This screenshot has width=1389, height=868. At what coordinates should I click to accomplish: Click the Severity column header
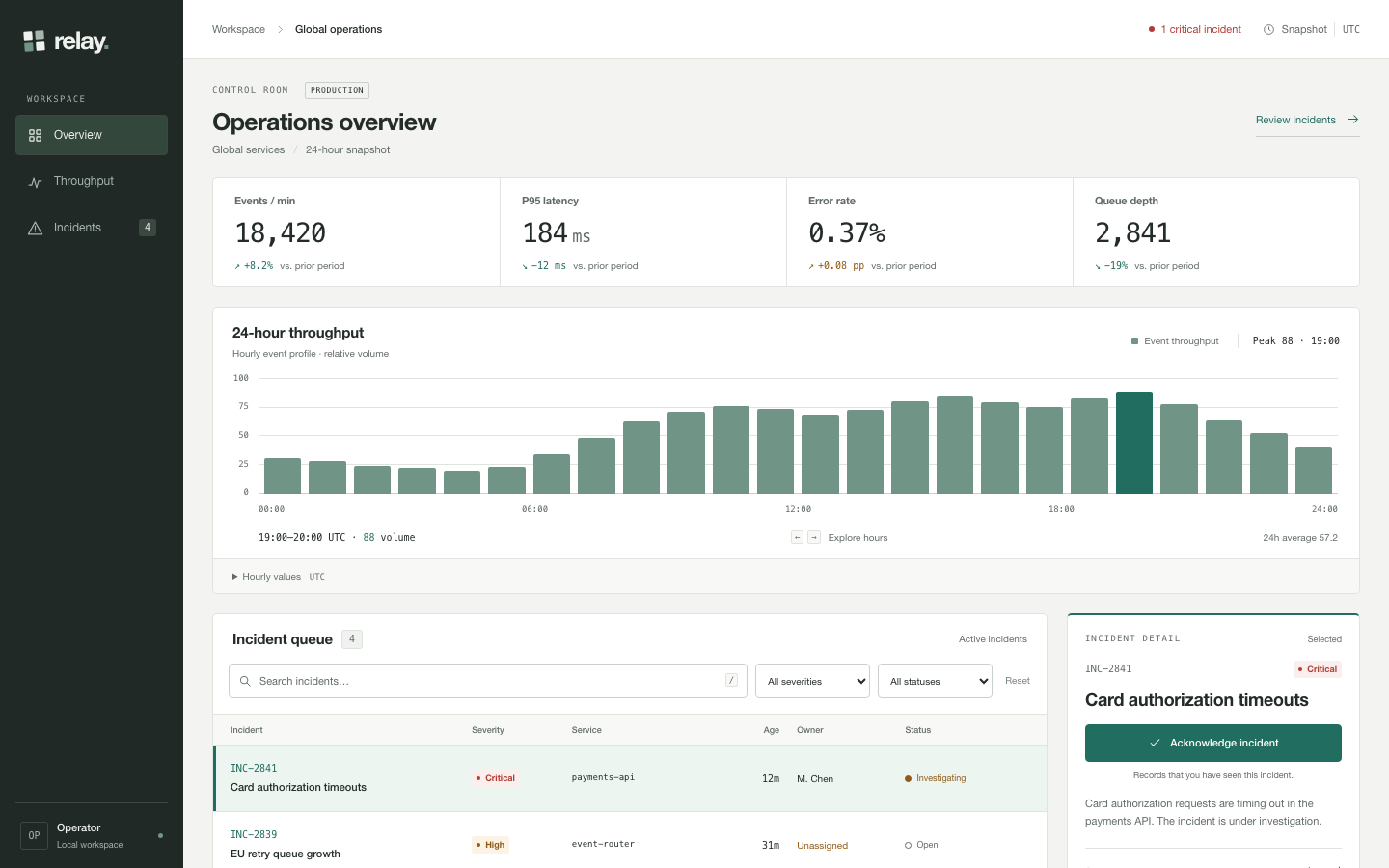point(488,730)
